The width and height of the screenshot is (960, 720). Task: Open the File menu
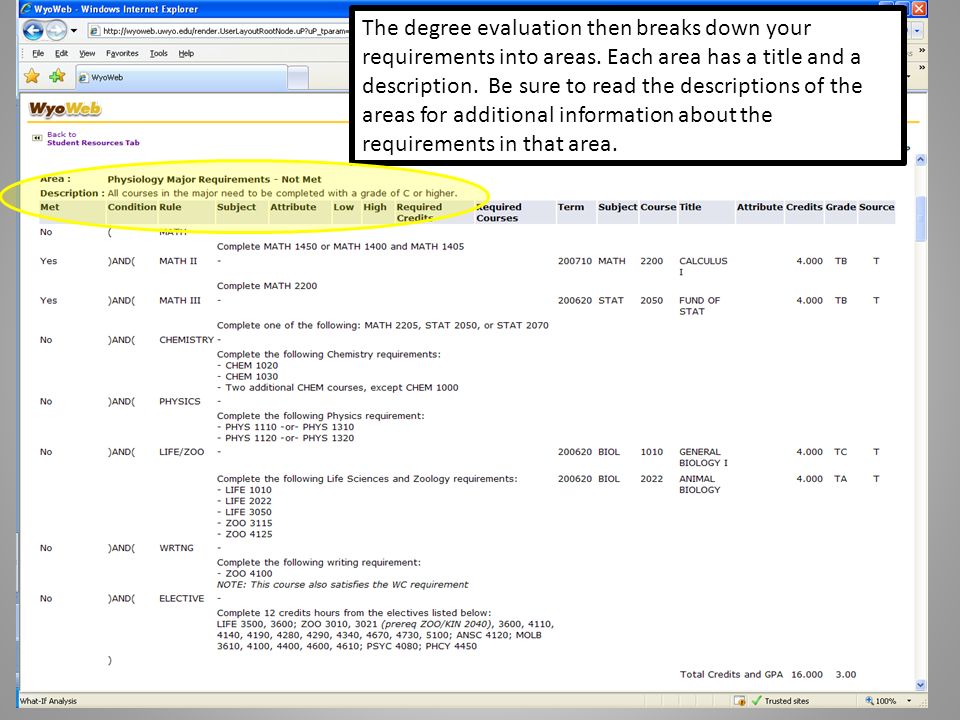click(x=38, y=53)
